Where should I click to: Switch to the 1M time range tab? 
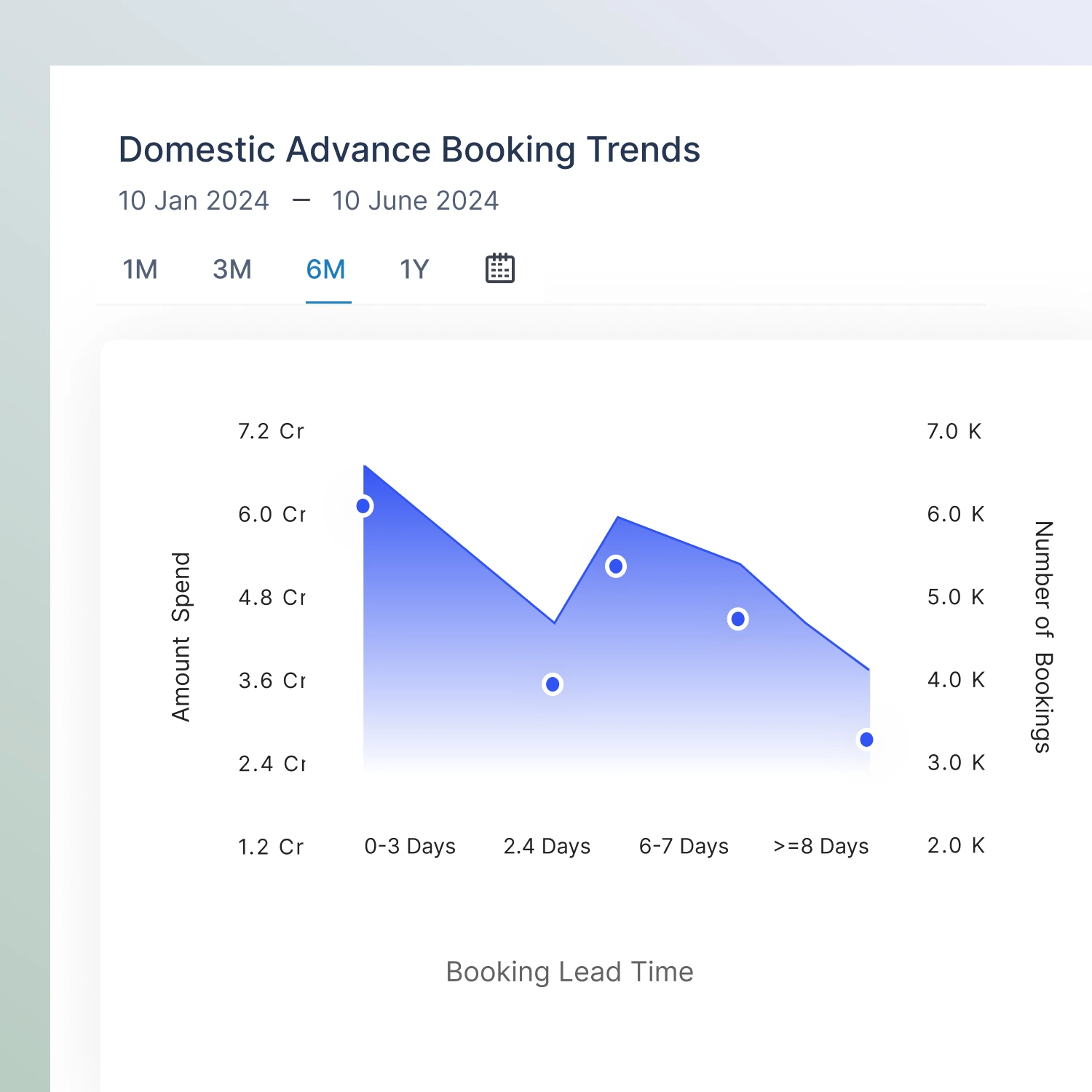140,269
